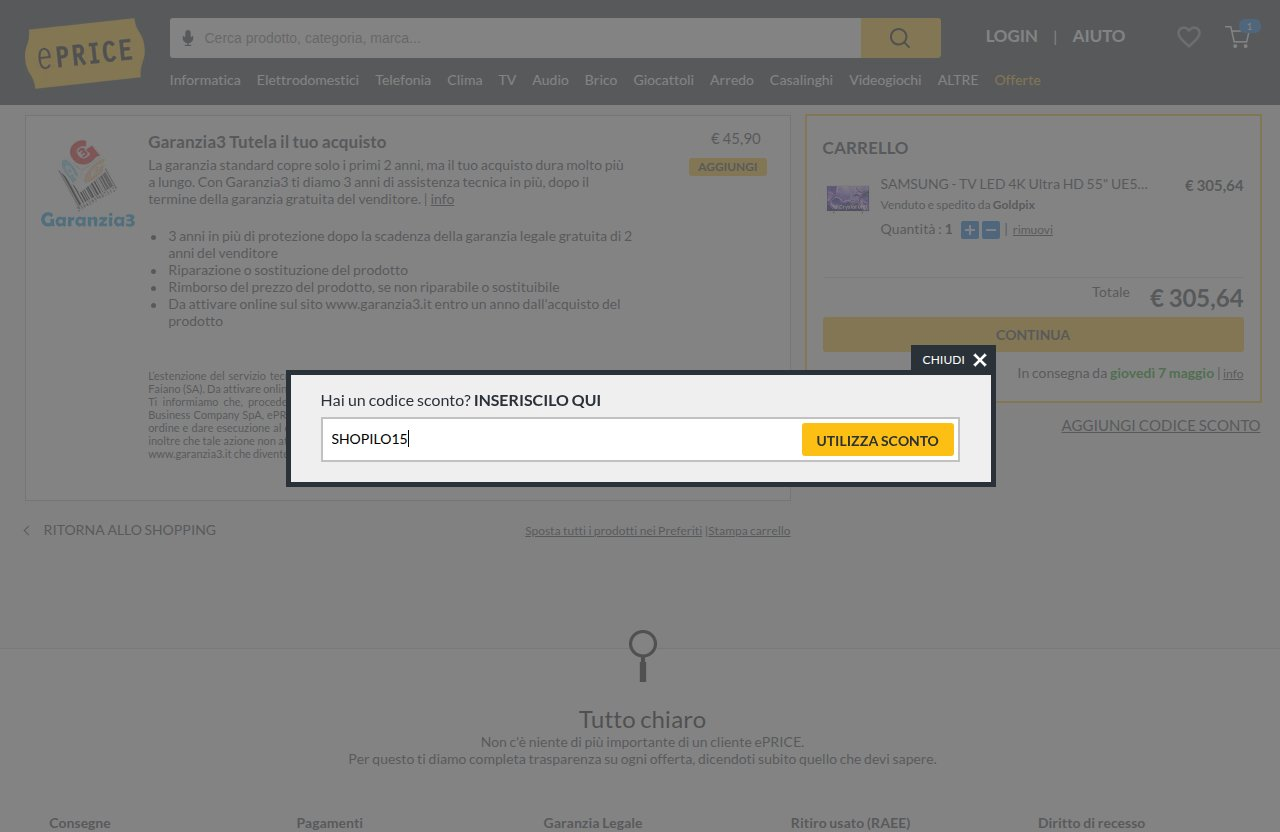Click Sposta tutti i prodotti nei Preferiti
1280x832 pixels.
pyautogui.click(x=614, y=531)
